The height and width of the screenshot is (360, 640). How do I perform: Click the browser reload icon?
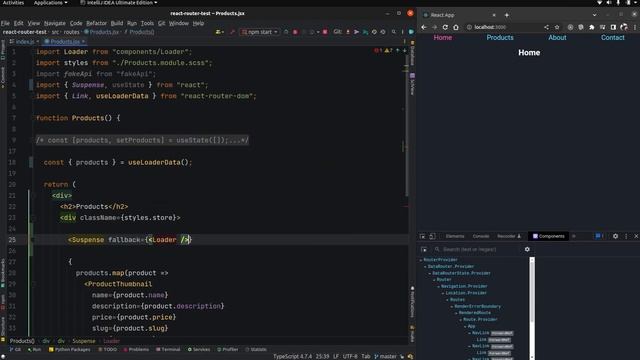pos(445,27)
